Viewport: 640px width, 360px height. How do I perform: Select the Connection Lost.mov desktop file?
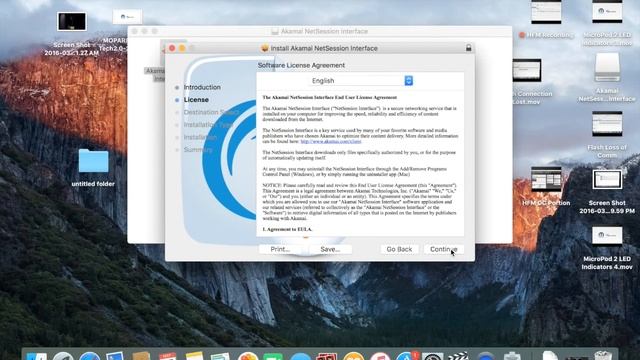click(527, 70)
